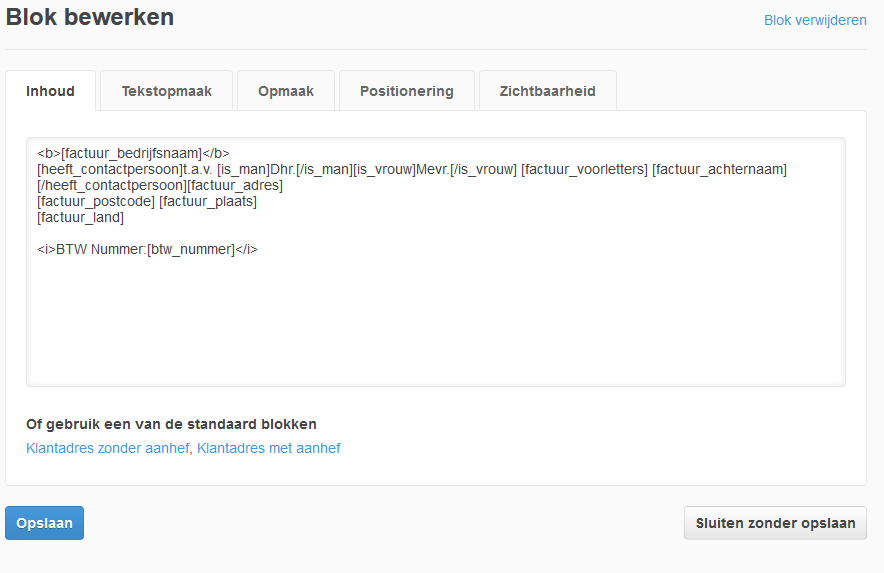Click the Blok verwijderen link
The image size is (884, 573).
pos(815,20)
